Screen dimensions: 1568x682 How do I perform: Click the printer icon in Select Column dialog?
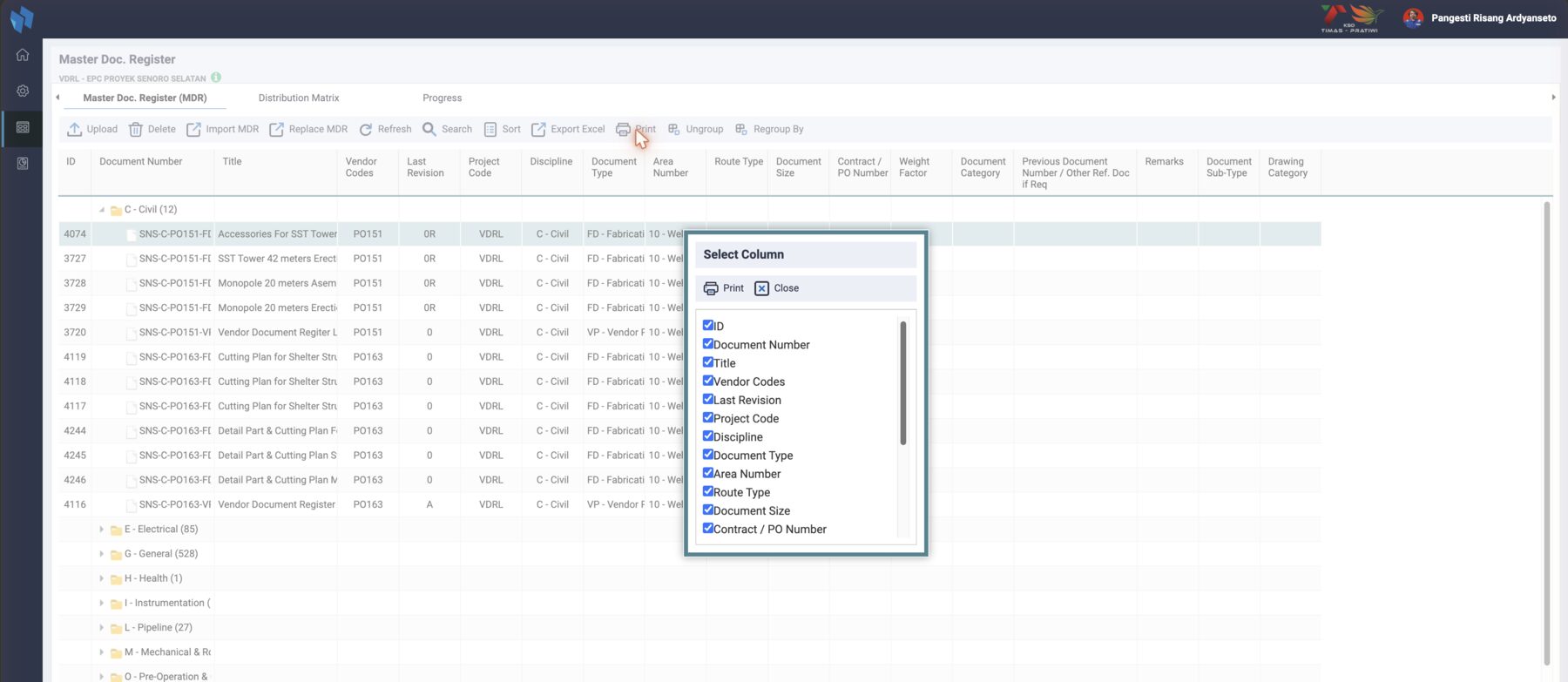click(x=711, y=288)
